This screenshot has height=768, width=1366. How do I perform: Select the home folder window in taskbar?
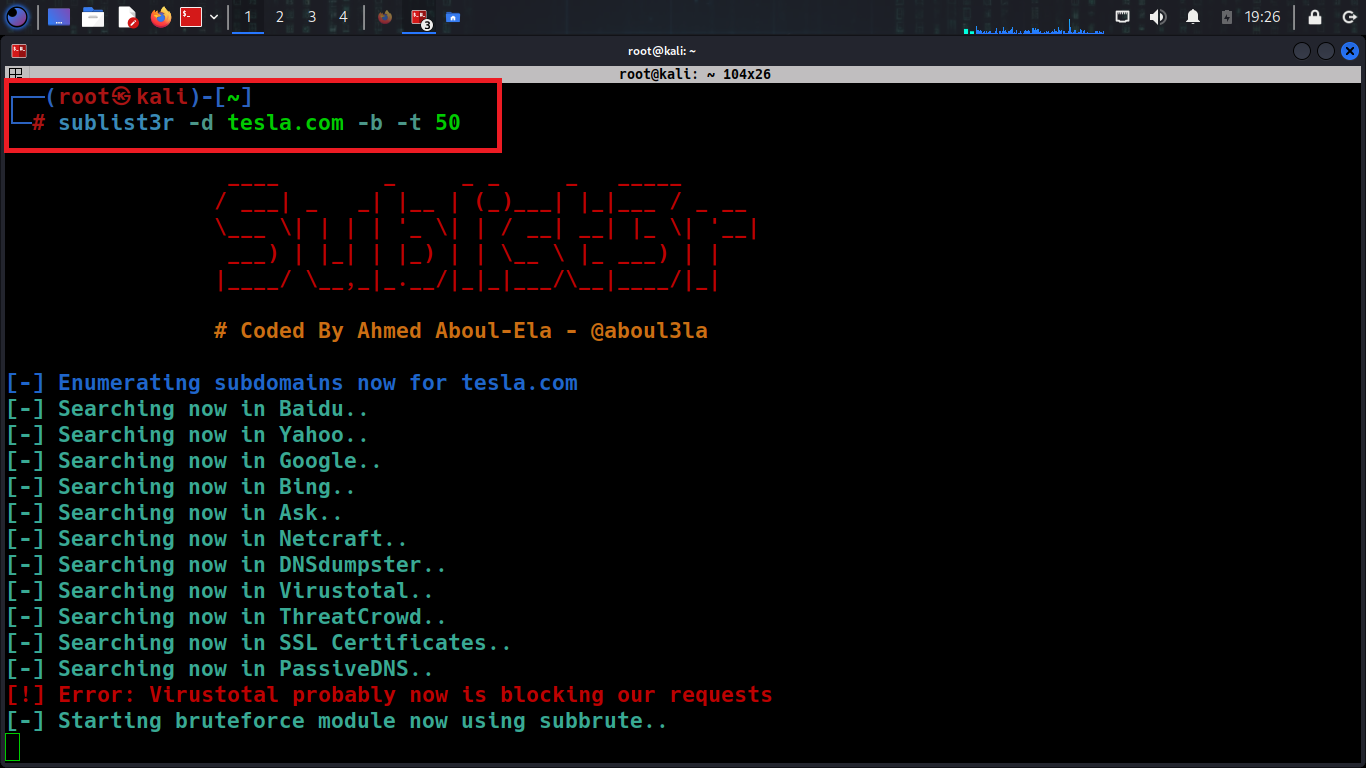click(453, 17)
